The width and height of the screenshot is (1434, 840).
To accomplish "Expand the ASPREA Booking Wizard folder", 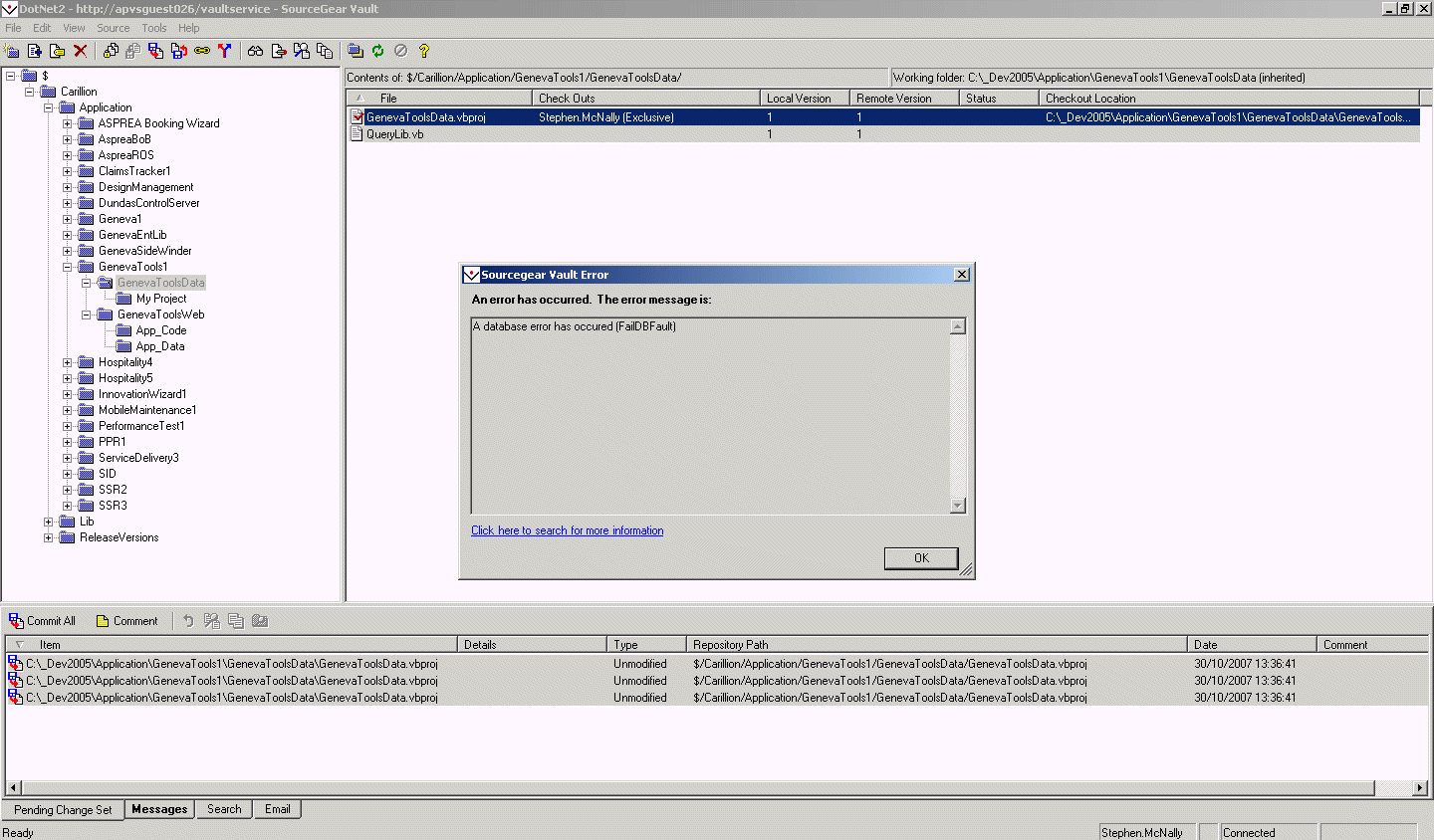I will (x=68, y=123).
